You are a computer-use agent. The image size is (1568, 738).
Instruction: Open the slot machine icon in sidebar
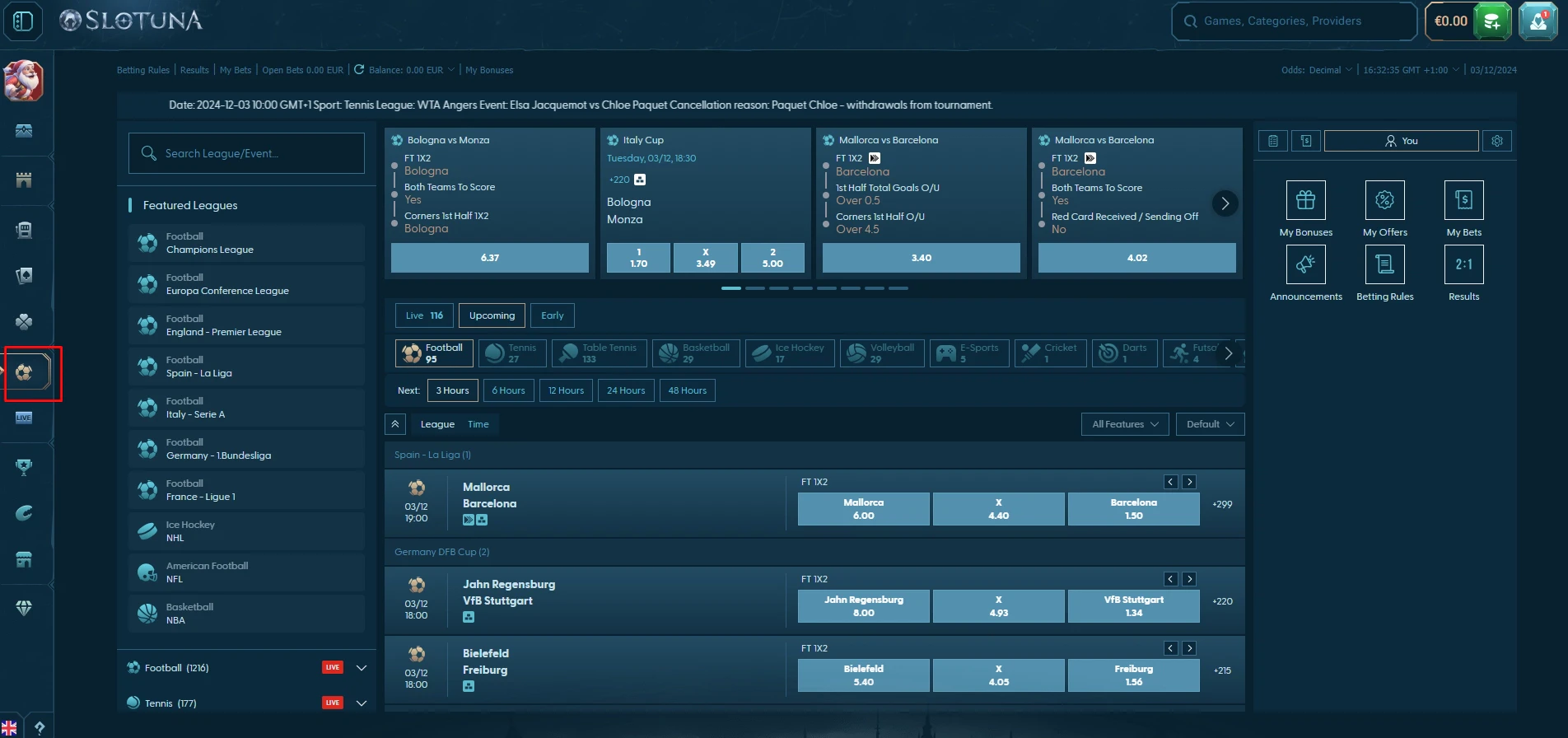click(x=24, y=231)
